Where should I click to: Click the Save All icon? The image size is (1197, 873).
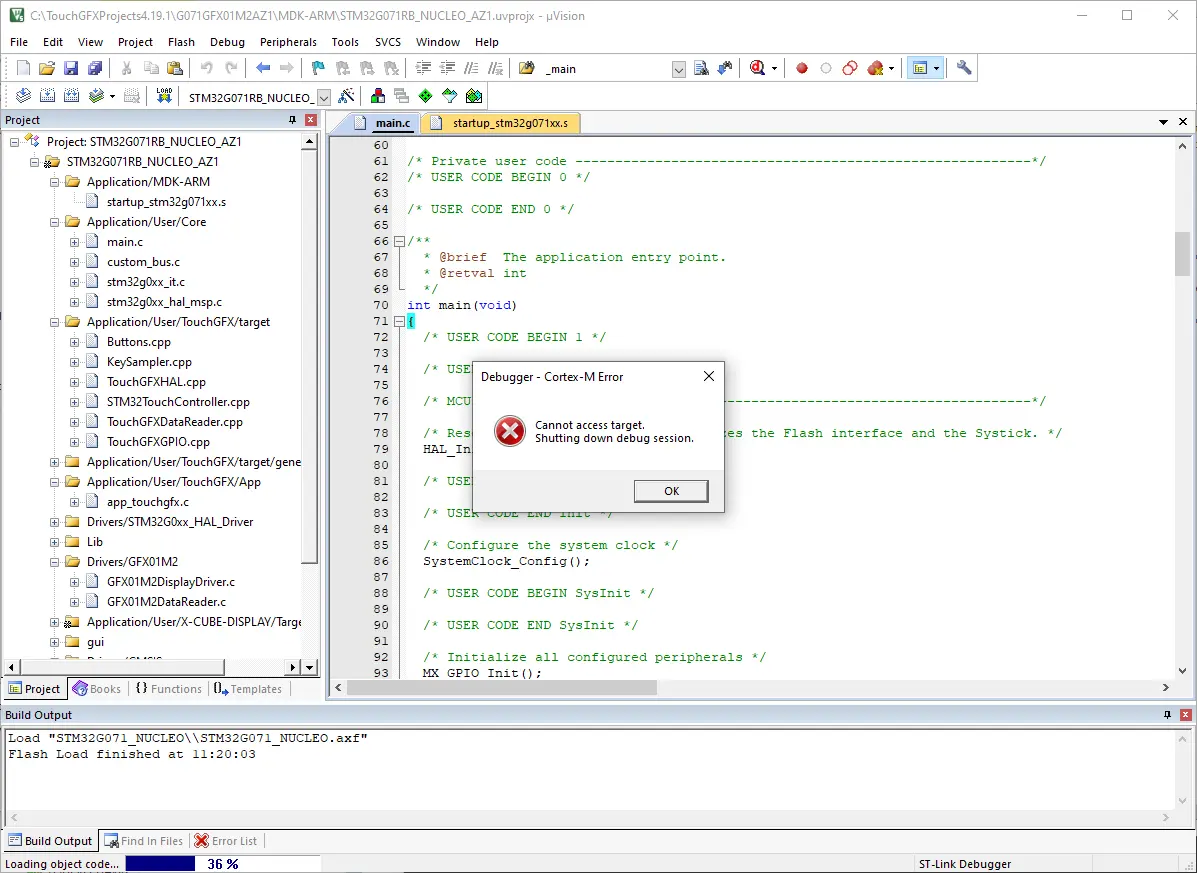click(x=94, y=68)
